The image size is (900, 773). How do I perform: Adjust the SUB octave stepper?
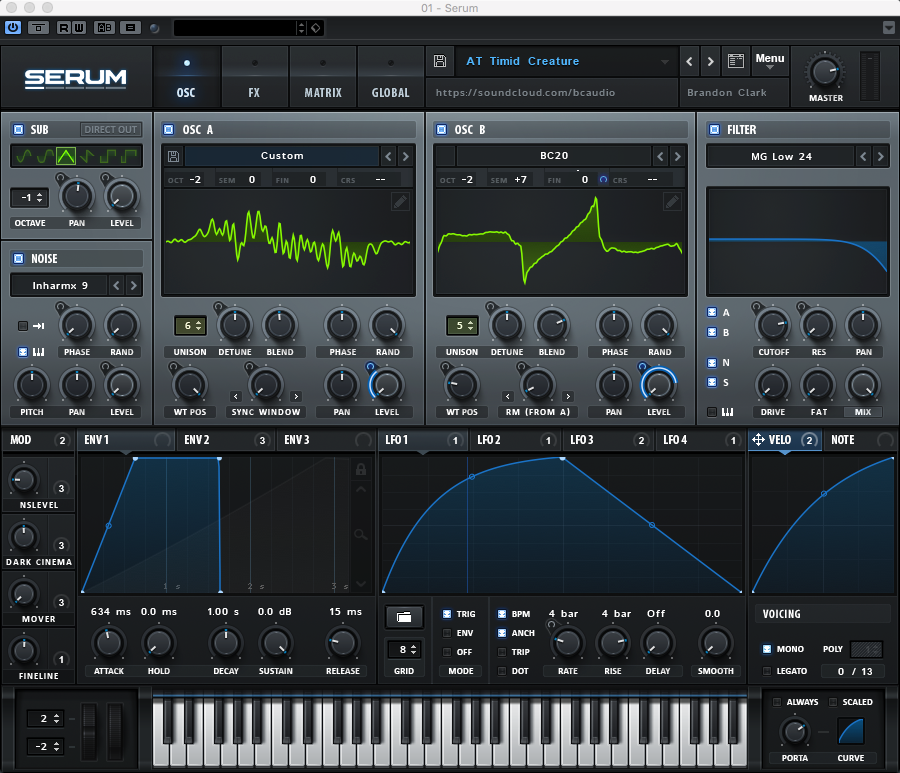pyautogui.click(x=29, y=198)
